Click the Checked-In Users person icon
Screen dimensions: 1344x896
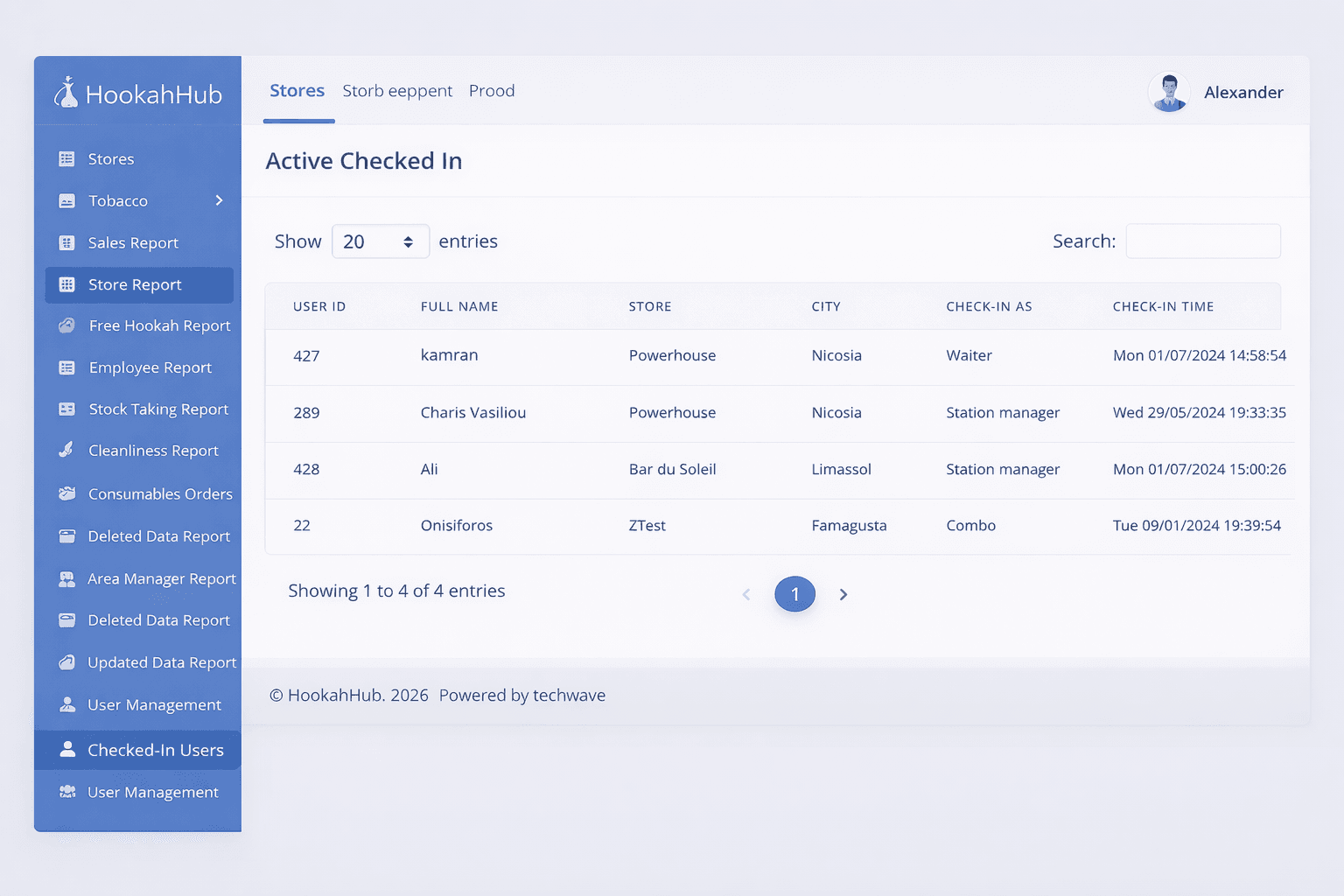pos(67,749)
